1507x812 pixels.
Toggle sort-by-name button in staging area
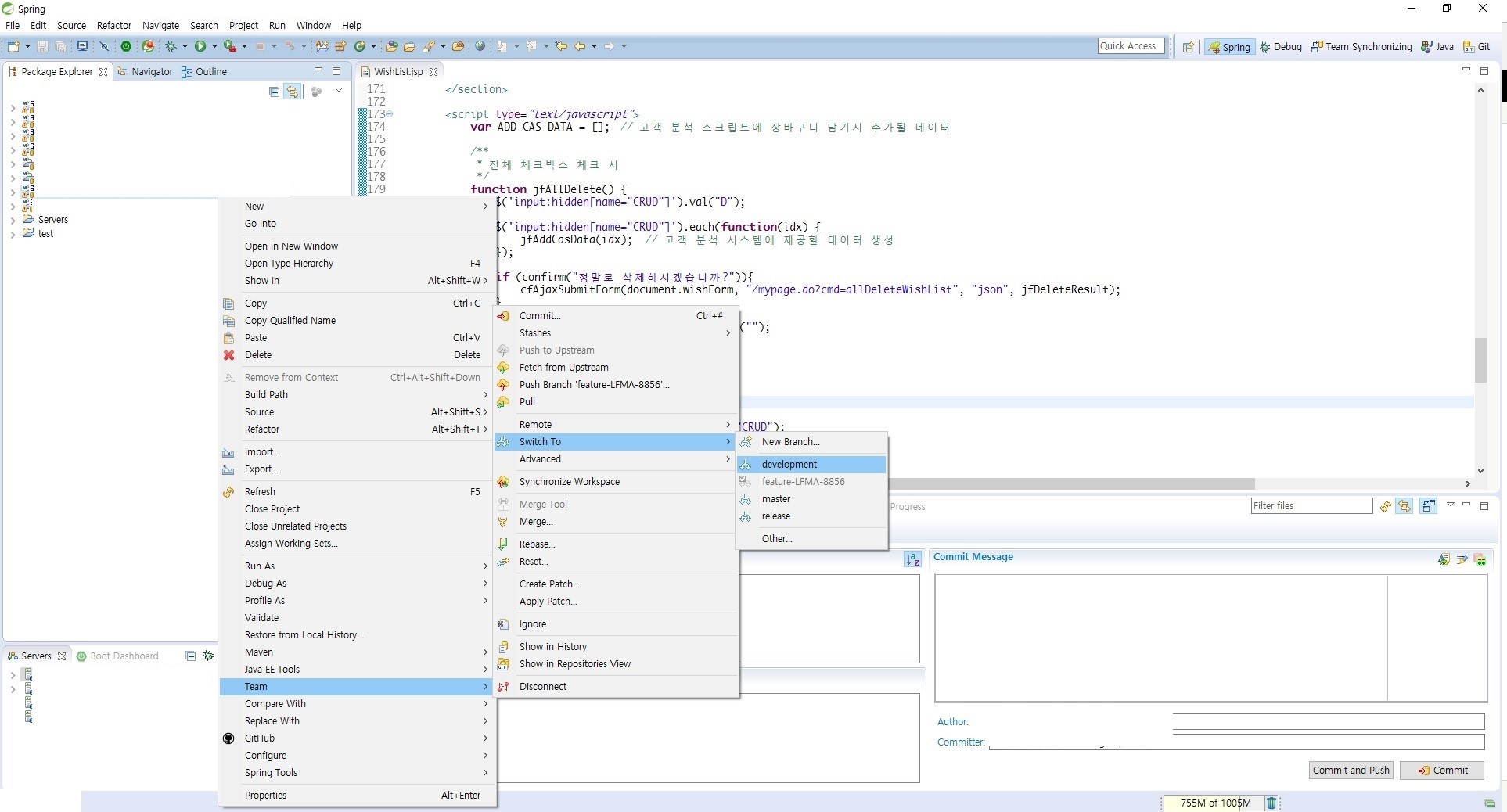click(913, 559)
